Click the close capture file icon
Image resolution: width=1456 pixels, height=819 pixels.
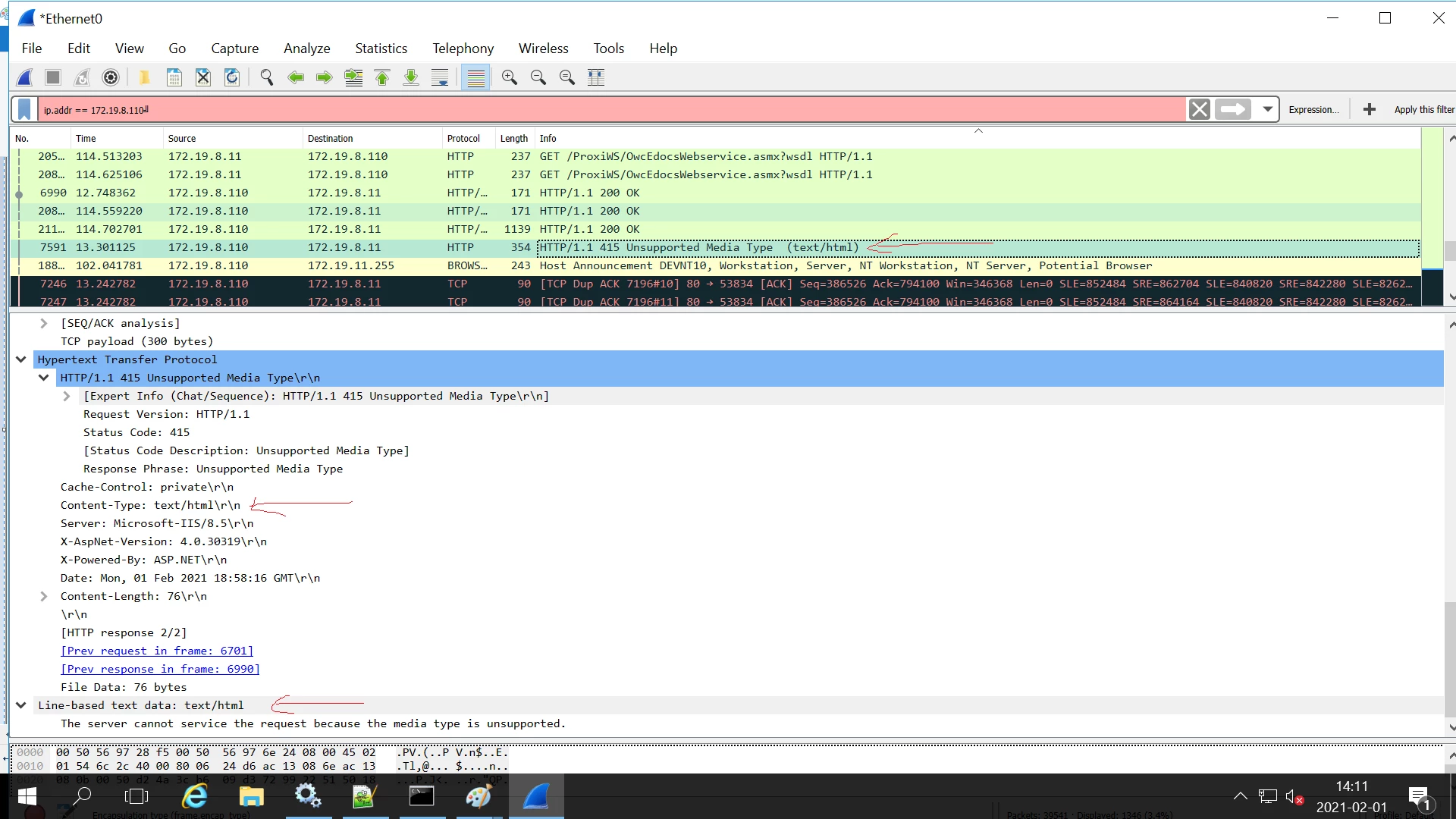pos(202,77)
